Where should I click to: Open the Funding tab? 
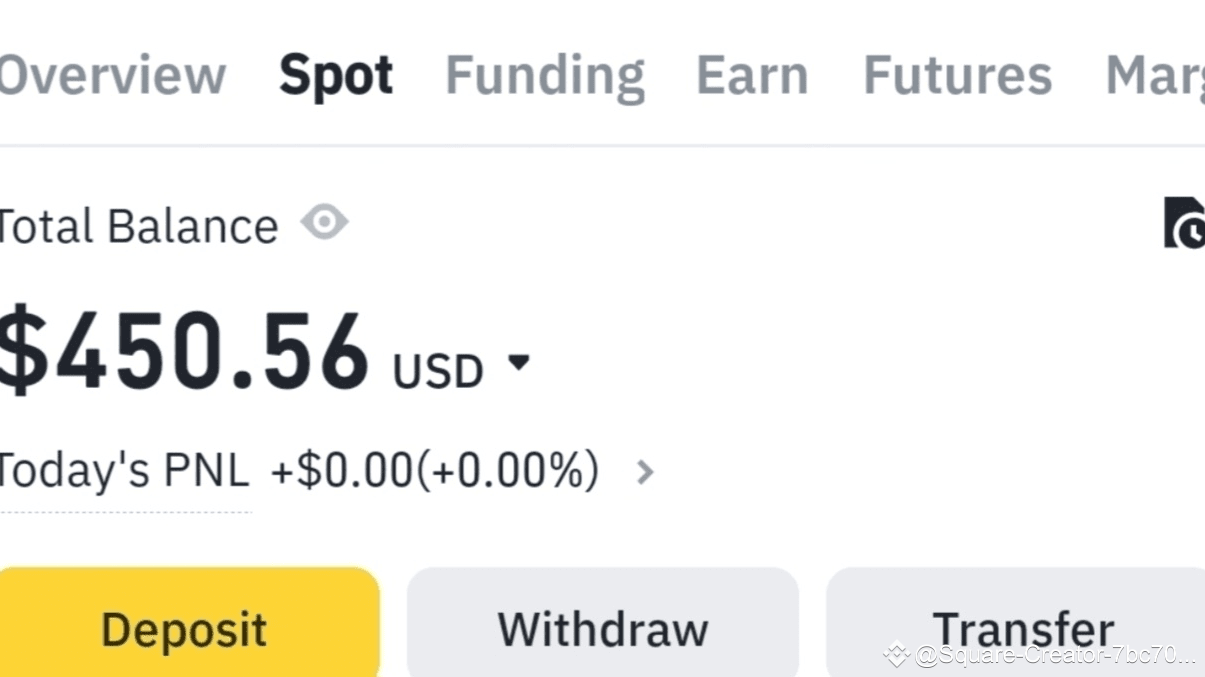click(544, 75)
